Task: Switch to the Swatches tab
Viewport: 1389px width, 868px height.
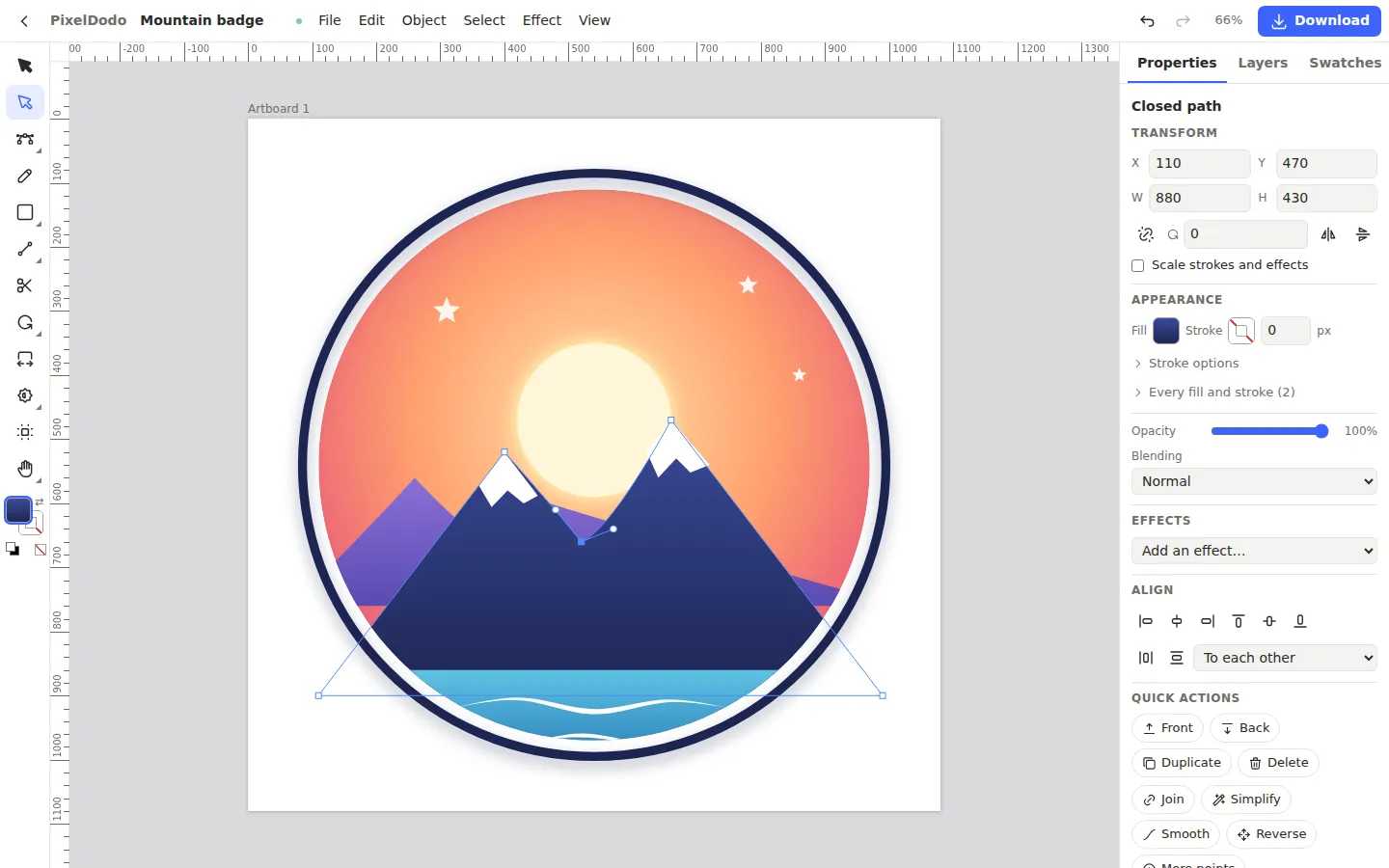Action: pyautogui.click(x=1345, y=63)
